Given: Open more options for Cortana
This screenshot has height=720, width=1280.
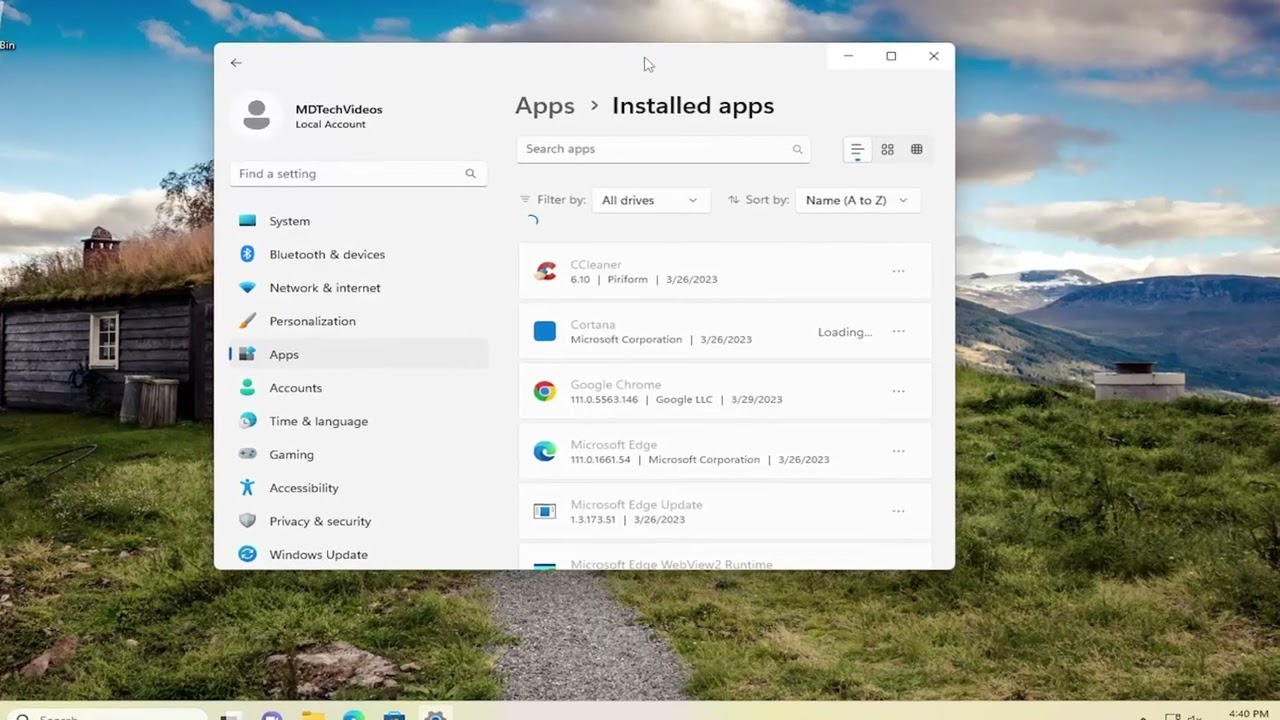Looking at the screenshot, I should pyautogui.click(x=898, y=331).
